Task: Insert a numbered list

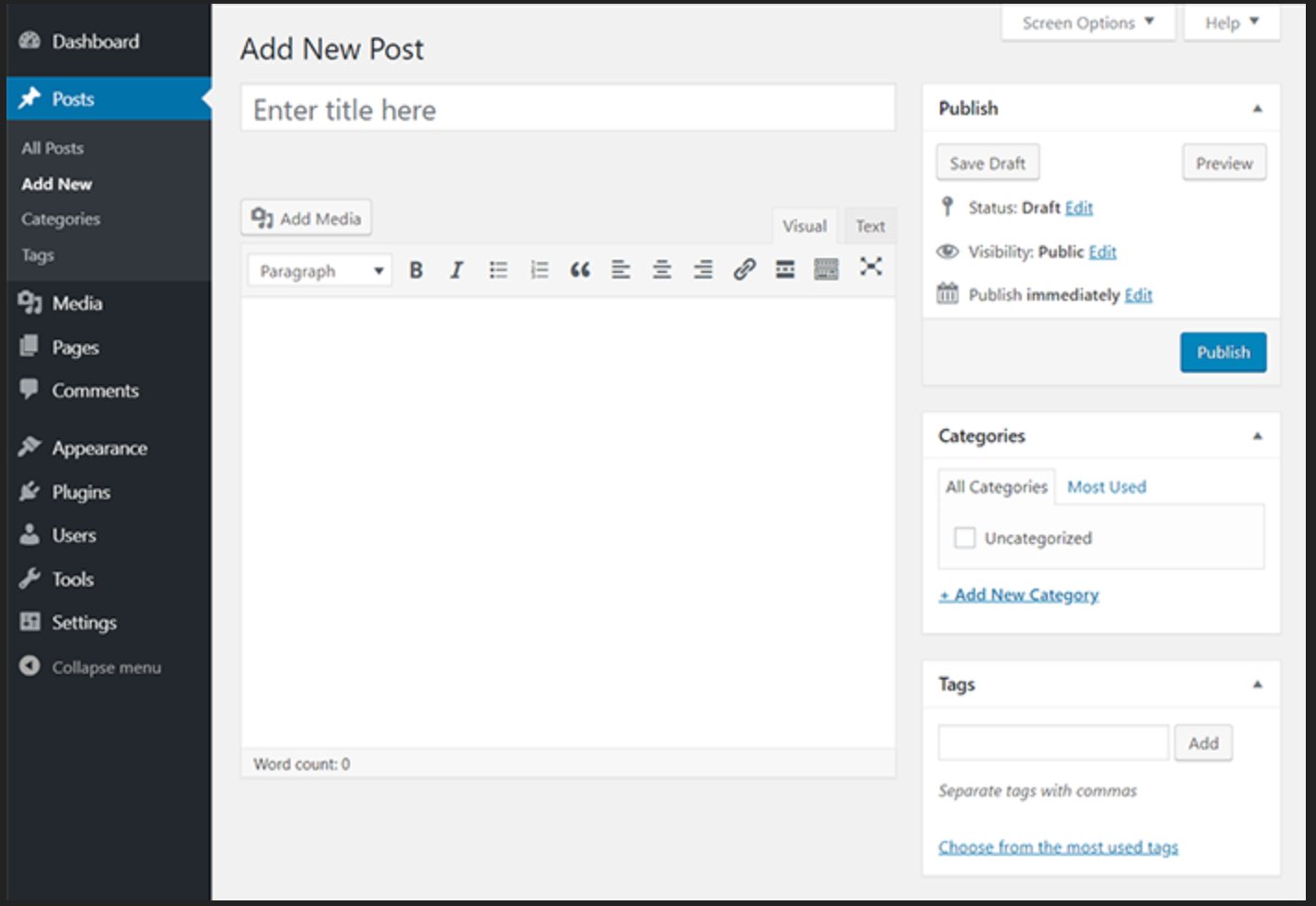Action: coord(539,270)
